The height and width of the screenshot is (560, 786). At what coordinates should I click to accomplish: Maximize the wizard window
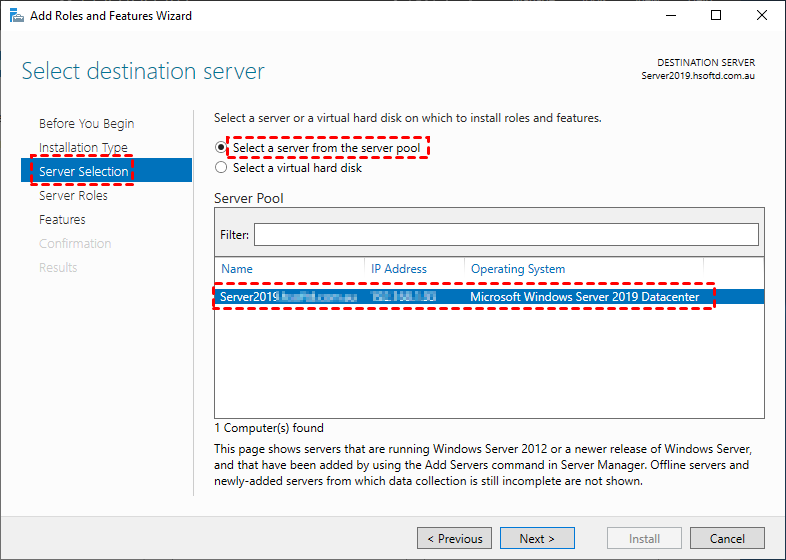716,16
